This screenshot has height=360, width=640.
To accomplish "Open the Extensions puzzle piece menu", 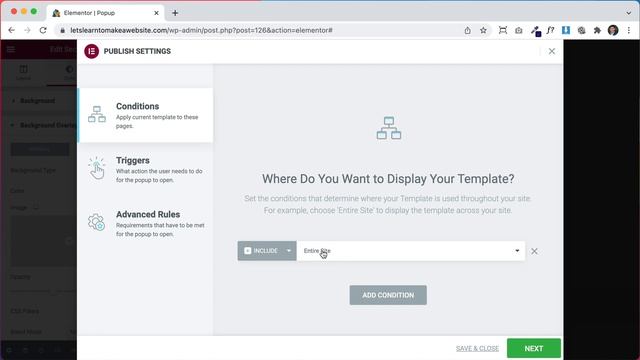I will (597, 30).
